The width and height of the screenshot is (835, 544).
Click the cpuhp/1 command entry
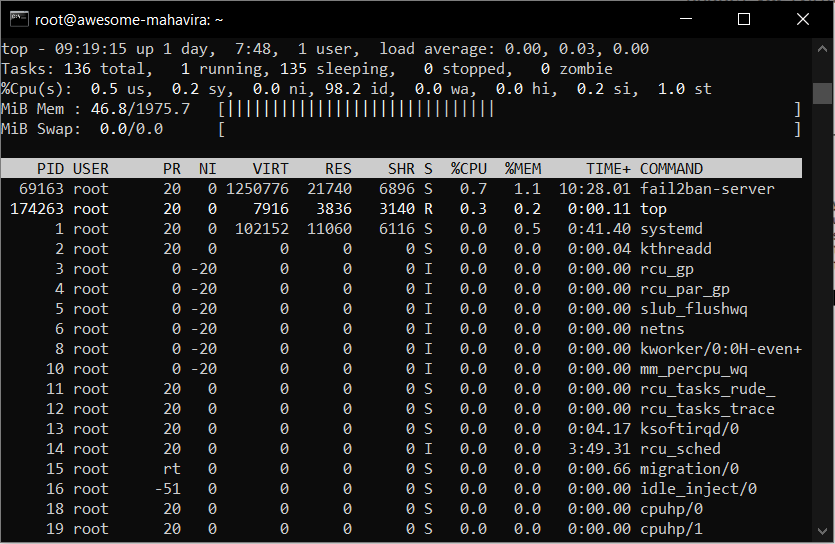[671, 529]
